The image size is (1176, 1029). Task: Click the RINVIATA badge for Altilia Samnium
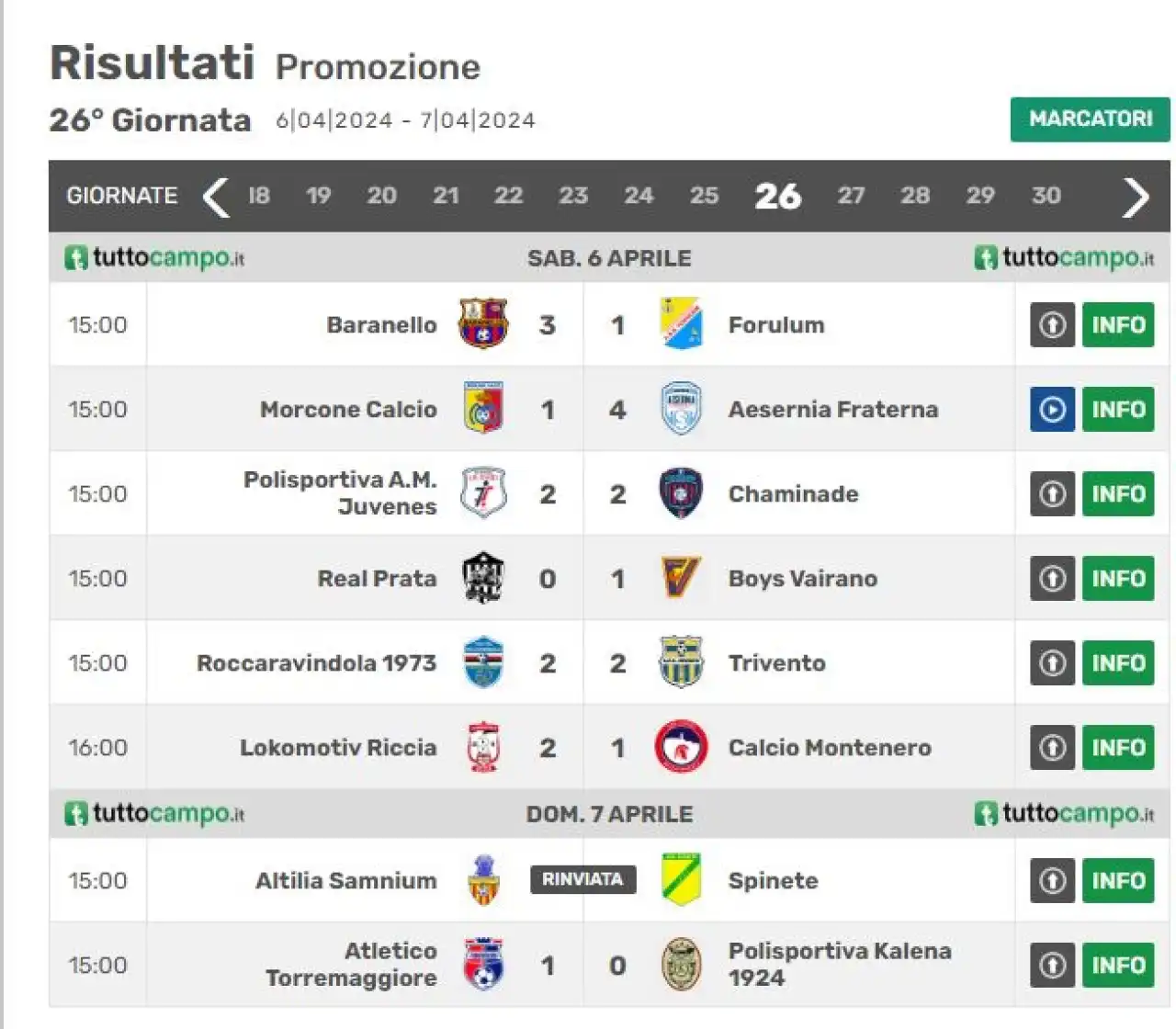click(582, 879)
